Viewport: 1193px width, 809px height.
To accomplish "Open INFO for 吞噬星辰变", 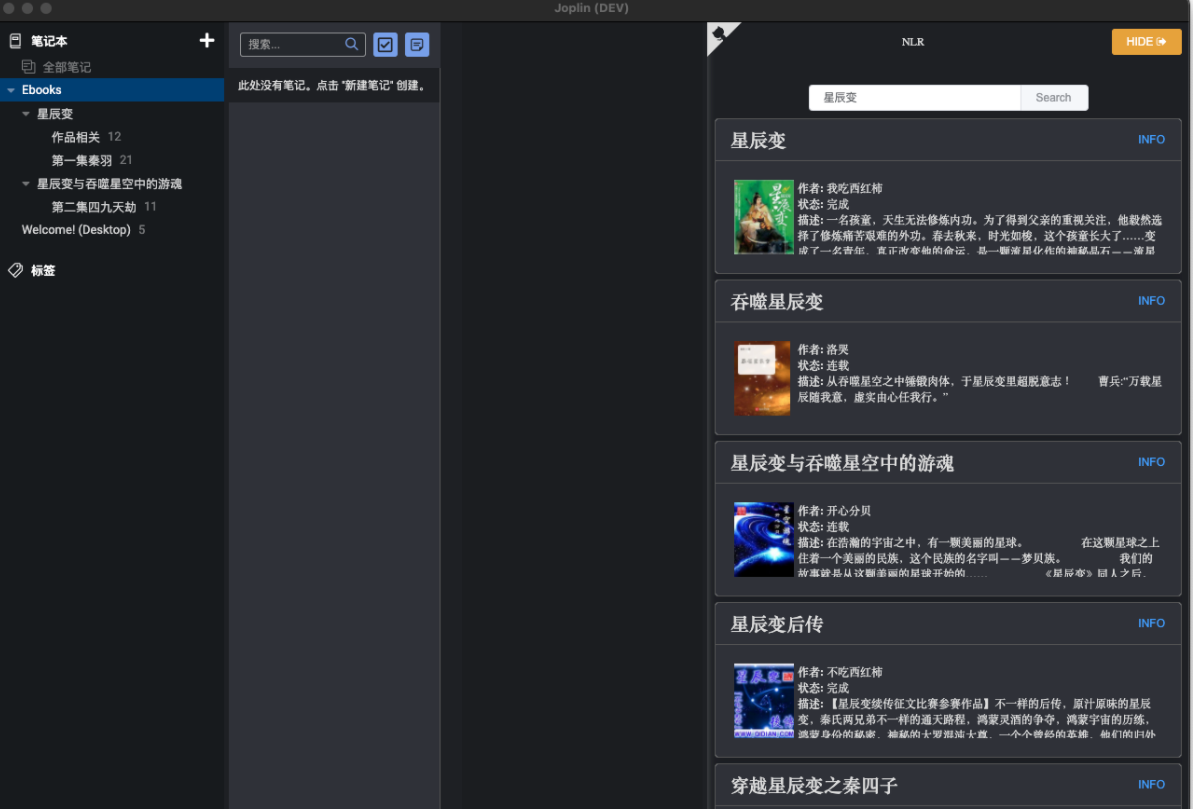I will pos(1151,301).
